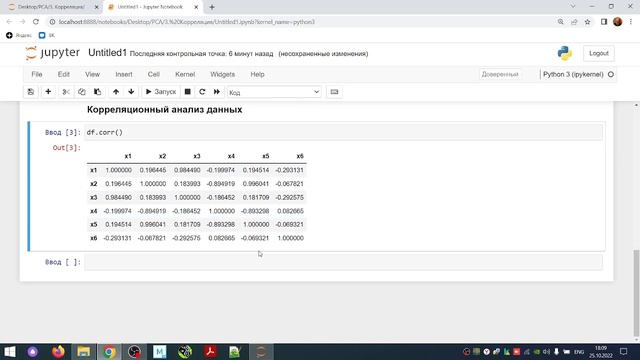
Task: Open the Insert menu
Action: pyautogui.click(x=124, y=74)
